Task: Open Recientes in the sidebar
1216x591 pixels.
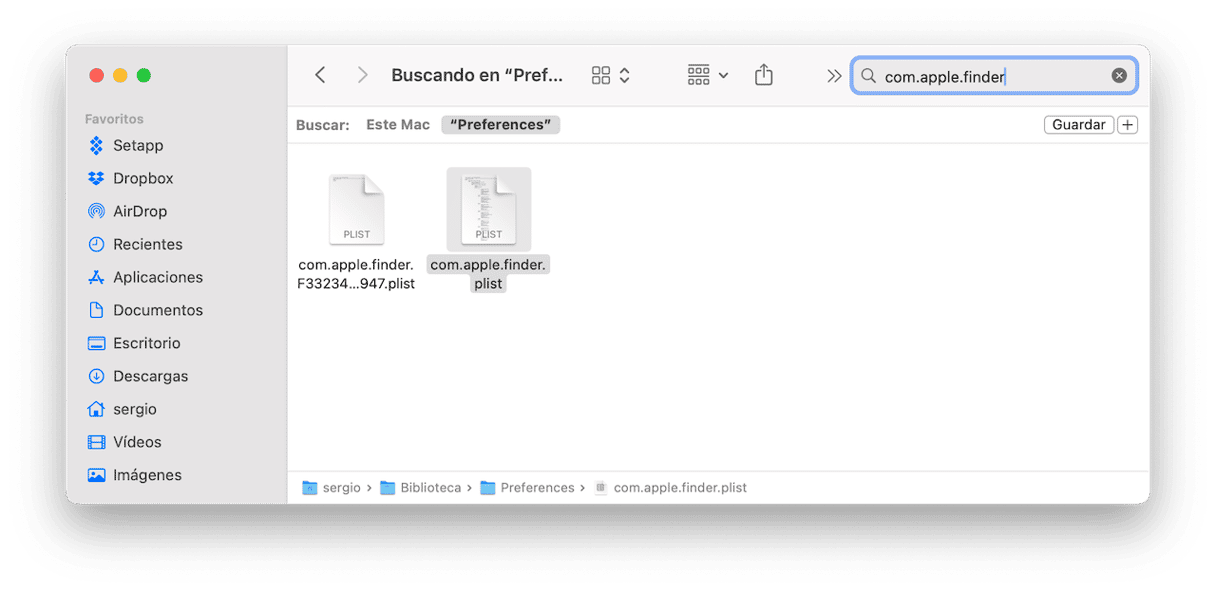Action: (x=147, y=244)
